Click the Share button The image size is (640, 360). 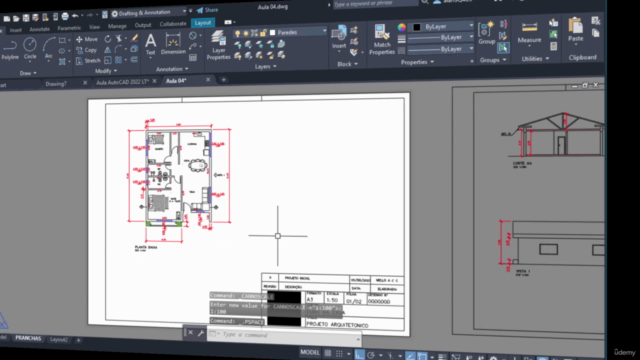pyautogui.click(x=207, y=10)
